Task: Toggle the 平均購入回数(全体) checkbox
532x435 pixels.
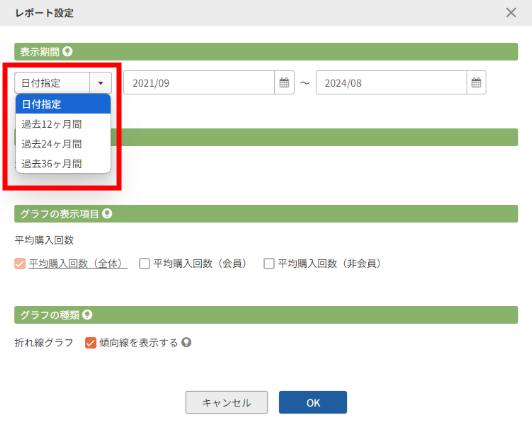Action: click(20, 264)
